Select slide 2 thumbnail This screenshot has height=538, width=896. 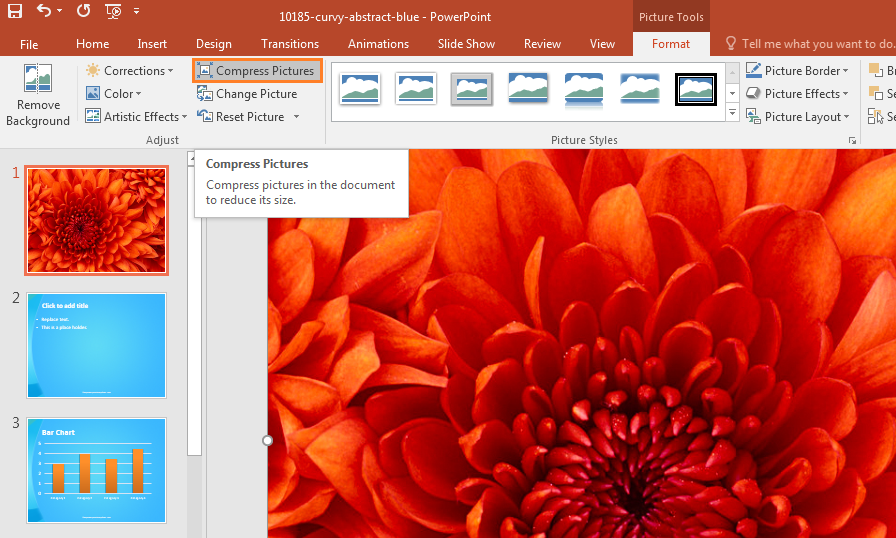[97, 346]
